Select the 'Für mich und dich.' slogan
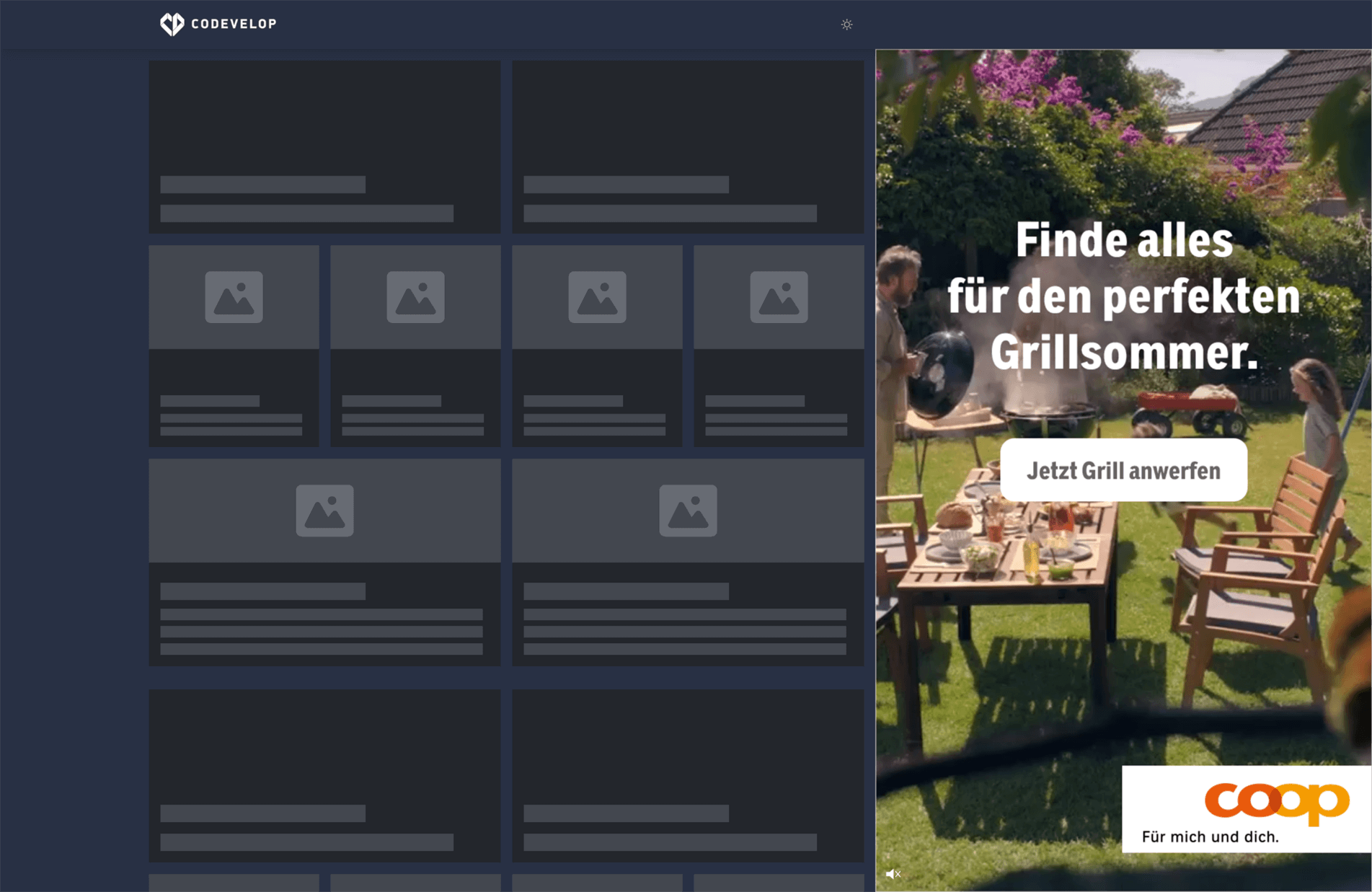This screenshot has width=1372, height=892. click(x=1210, y=837)
